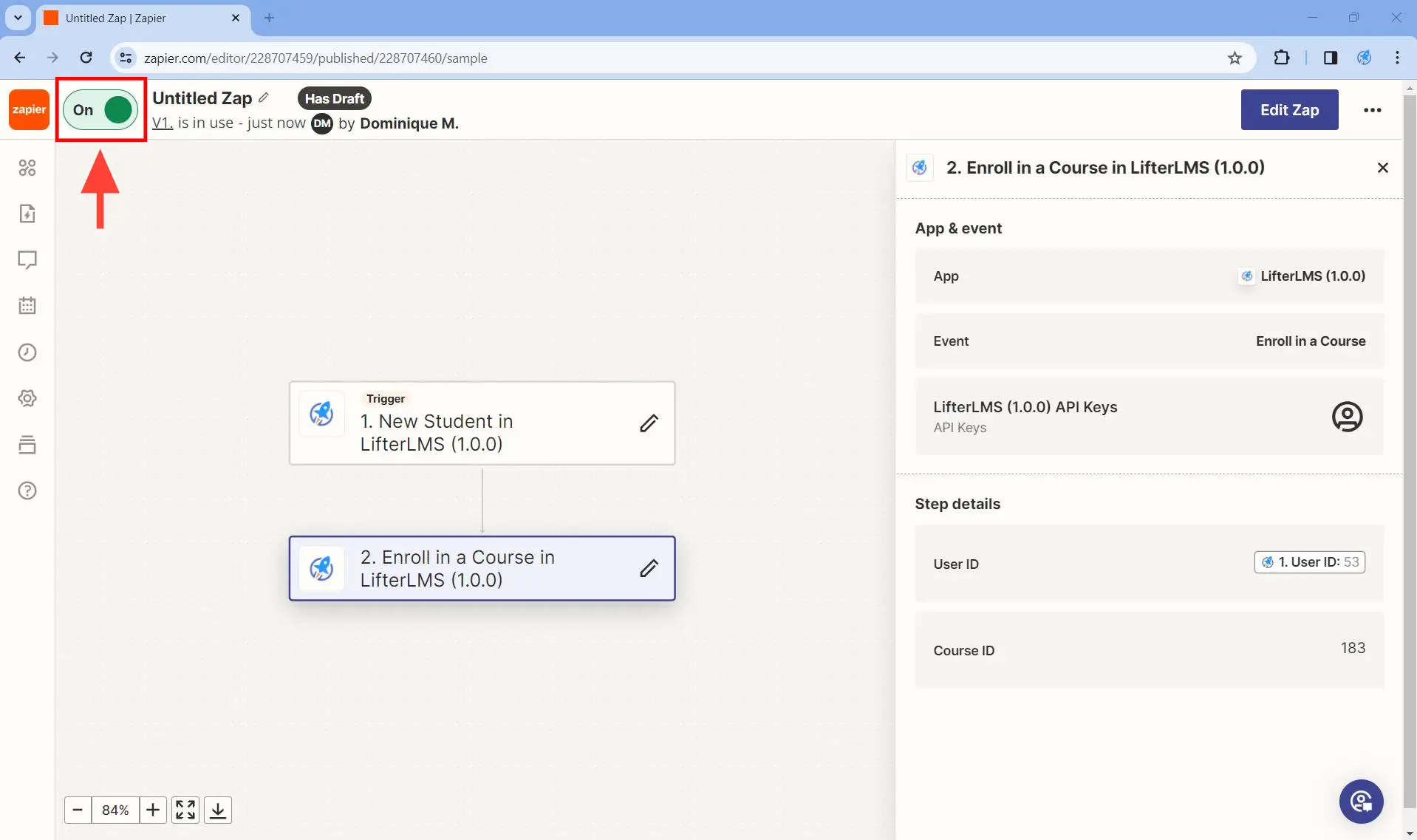
Task: Edit the New Student trigger step pencil
Action: [x=649, y=423]
